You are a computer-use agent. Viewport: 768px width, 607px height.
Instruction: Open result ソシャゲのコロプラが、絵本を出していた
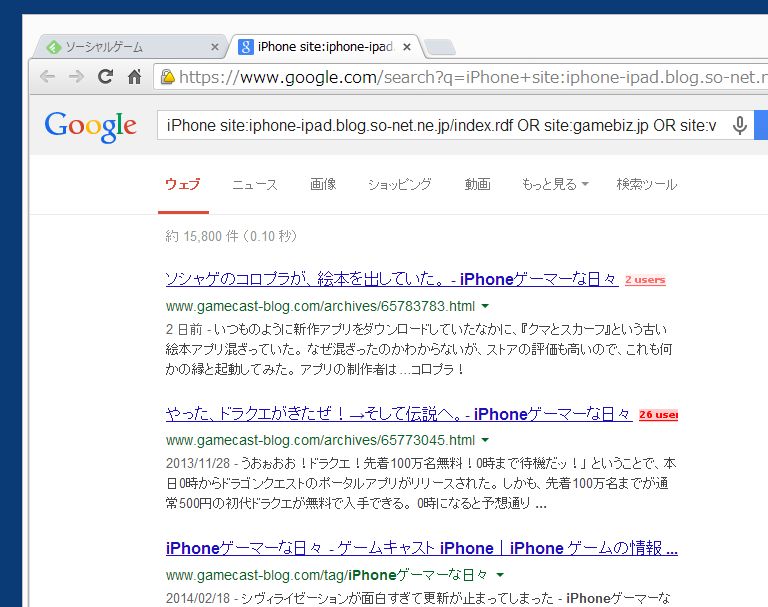[x=392, y=279]
